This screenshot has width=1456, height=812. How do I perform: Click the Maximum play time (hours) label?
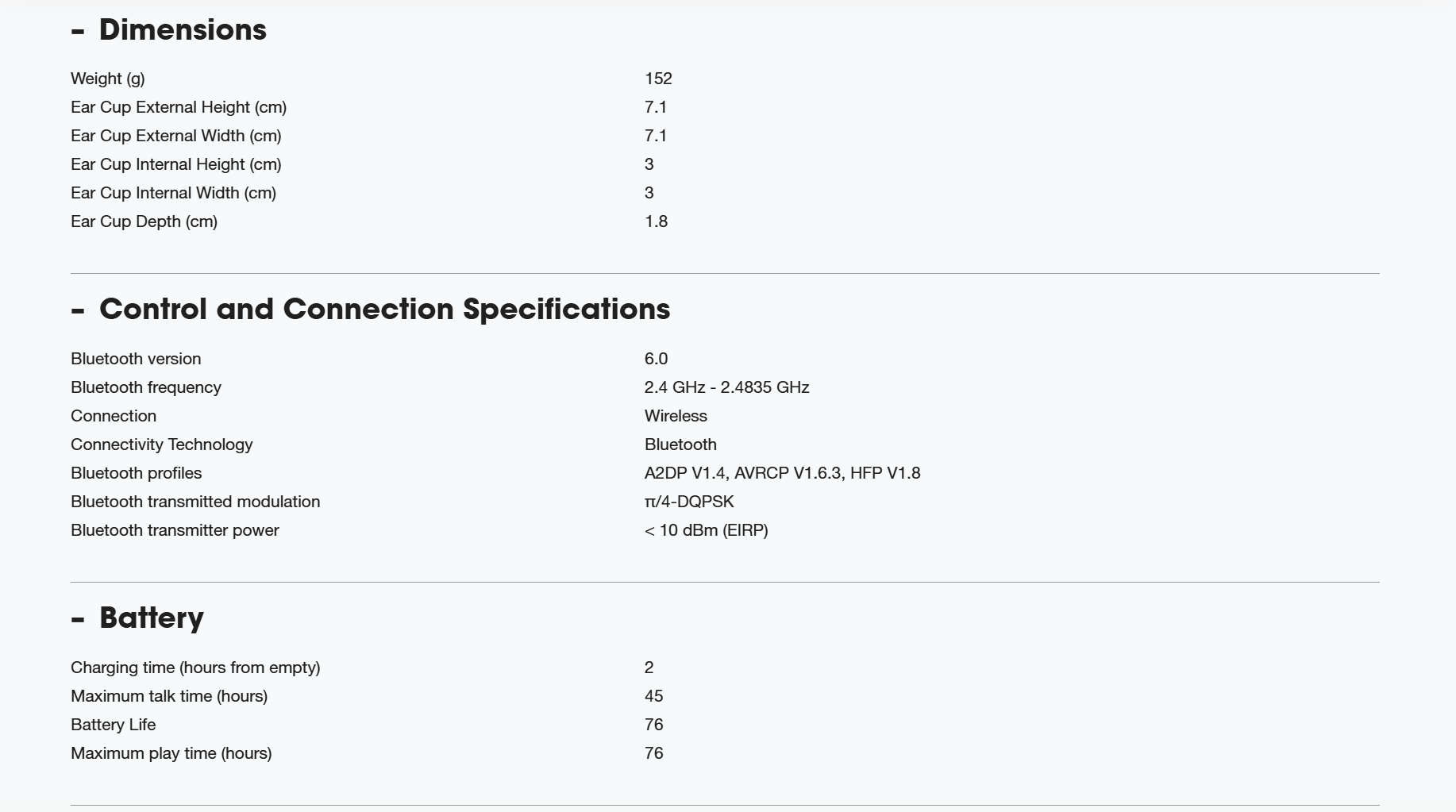[171, 753]
